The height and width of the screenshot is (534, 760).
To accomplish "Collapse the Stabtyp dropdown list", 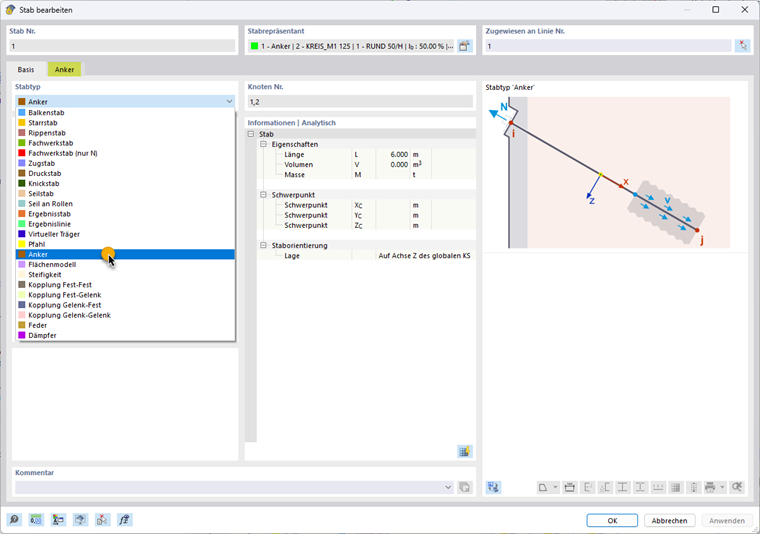I will [x=229, y=101].
